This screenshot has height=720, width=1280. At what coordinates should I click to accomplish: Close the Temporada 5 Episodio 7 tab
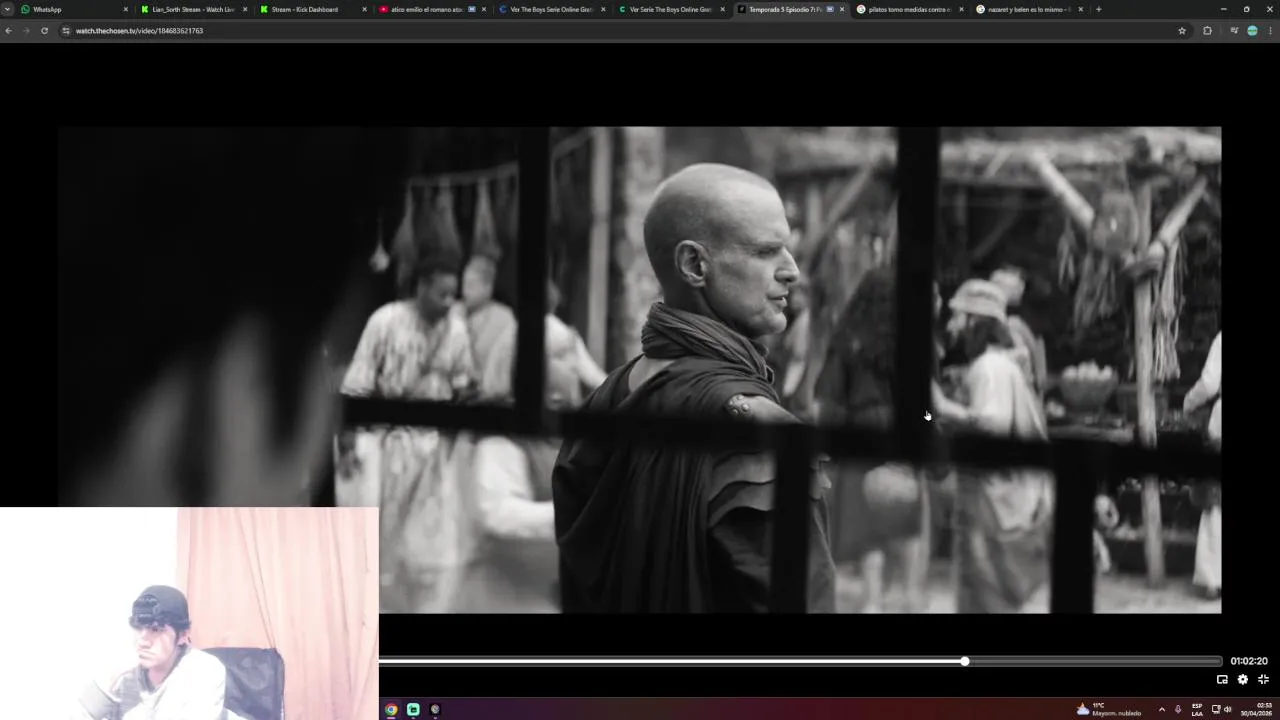842,9
